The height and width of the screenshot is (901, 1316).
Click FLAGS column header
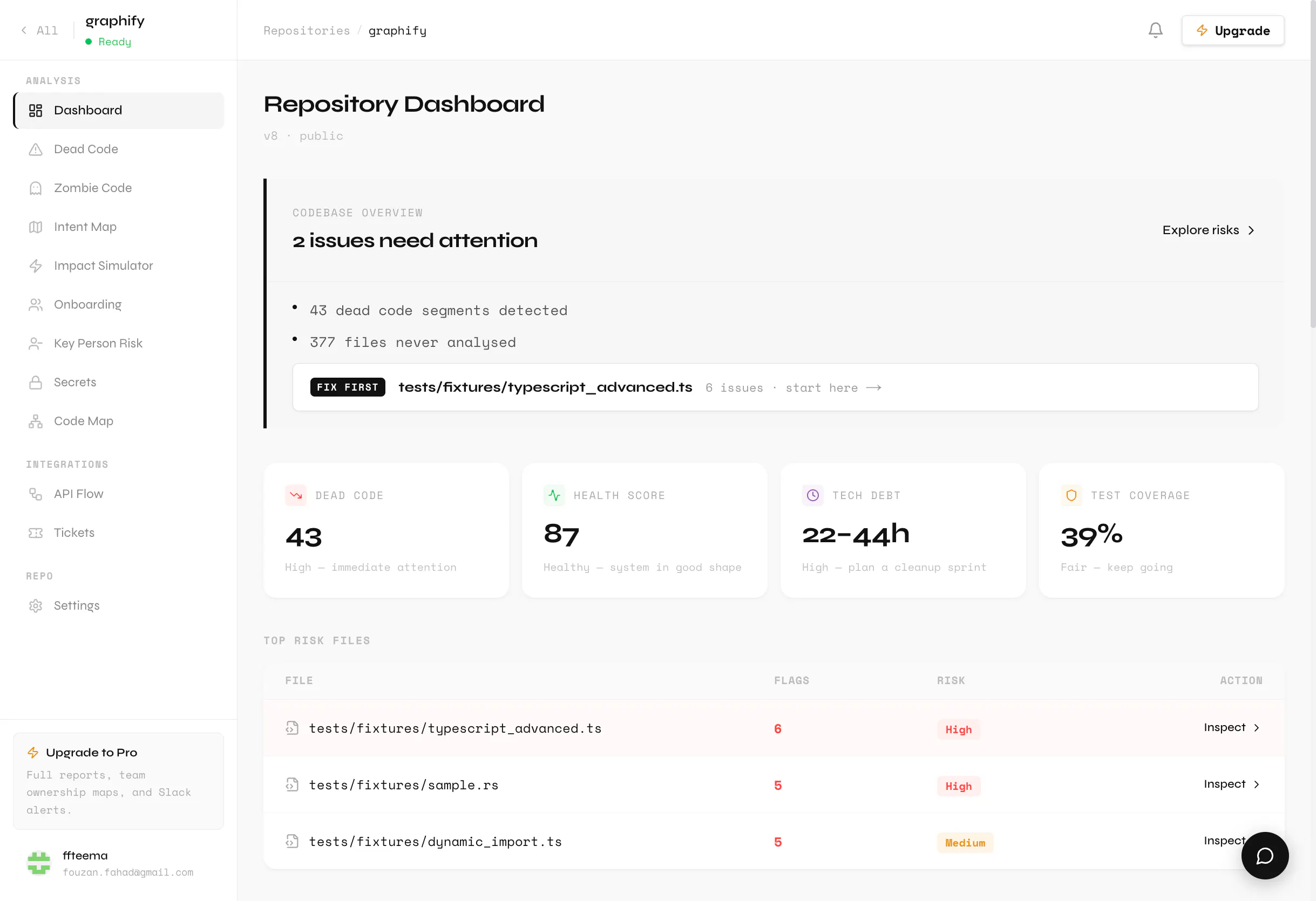click(x=791, y=680)
